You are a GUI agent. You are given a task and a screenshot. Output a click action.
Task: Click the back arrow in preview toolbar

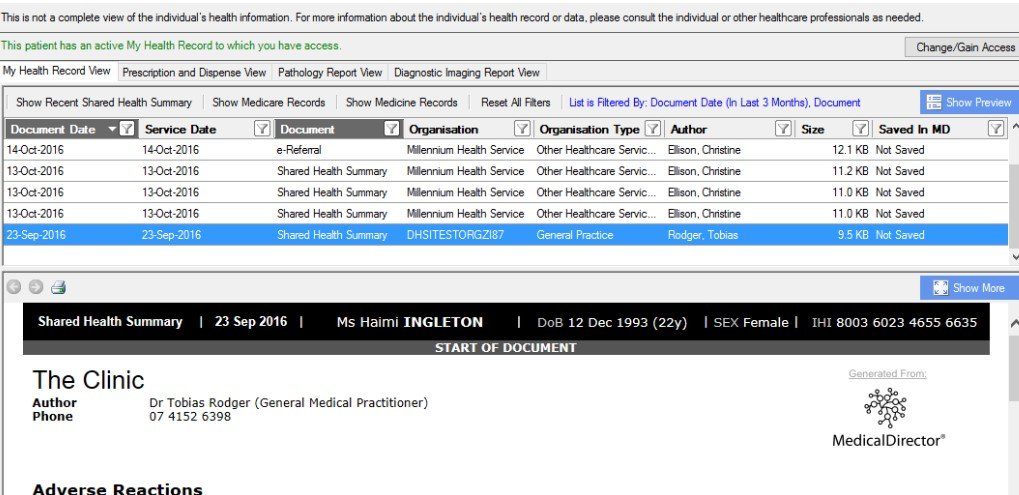[14, 287]
